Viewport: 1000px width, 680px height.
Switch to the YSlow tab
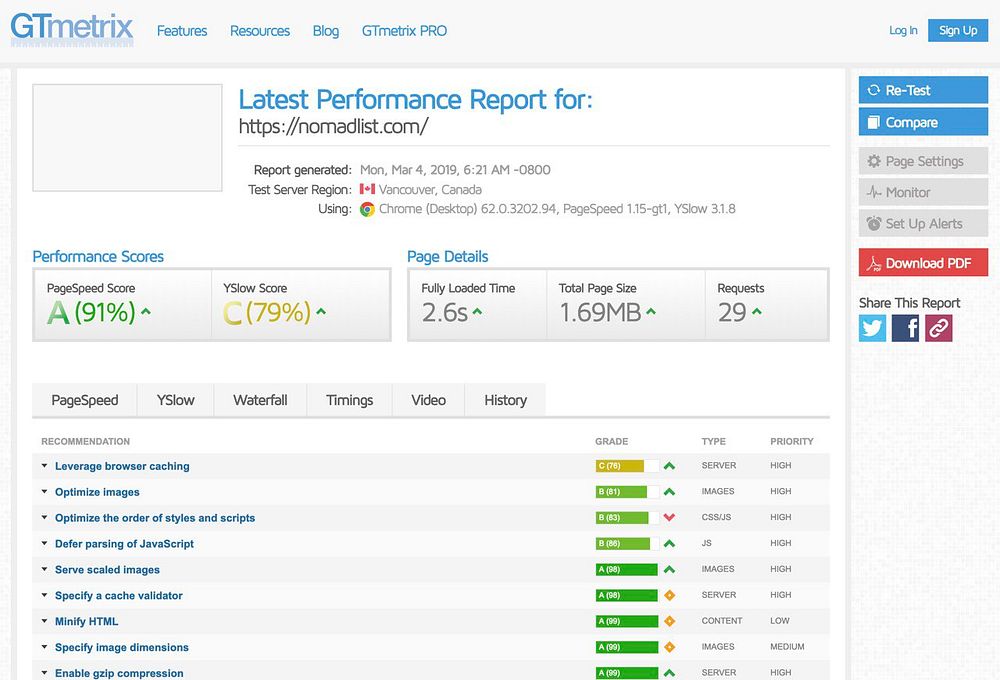click(x=175, y=400)
